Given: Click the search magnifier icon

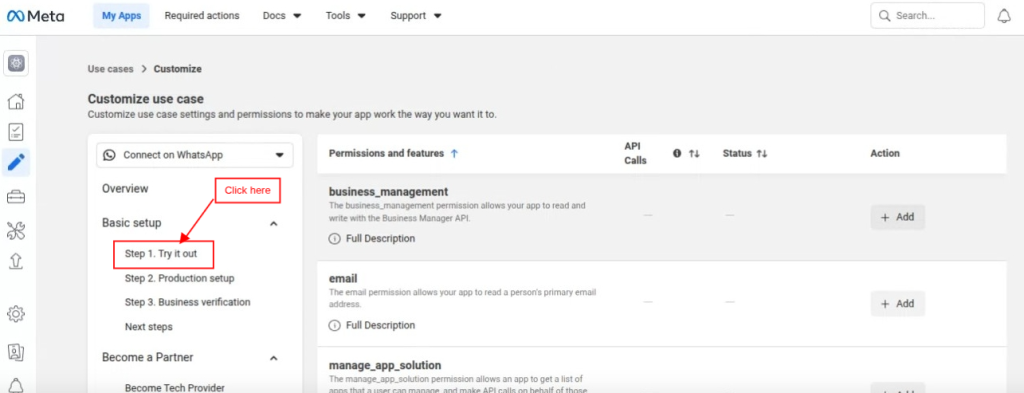Looking at the screenshot, I should (885, 16).
